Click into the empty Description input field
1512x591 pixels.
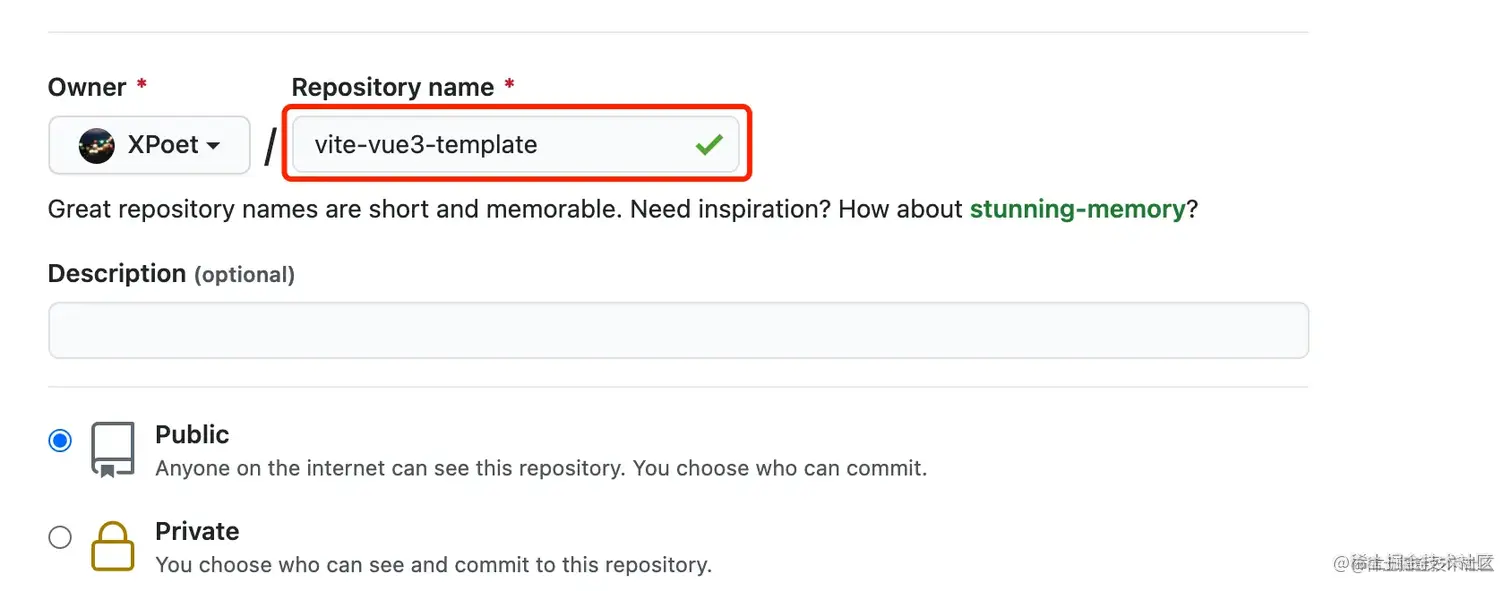point(678,330)
